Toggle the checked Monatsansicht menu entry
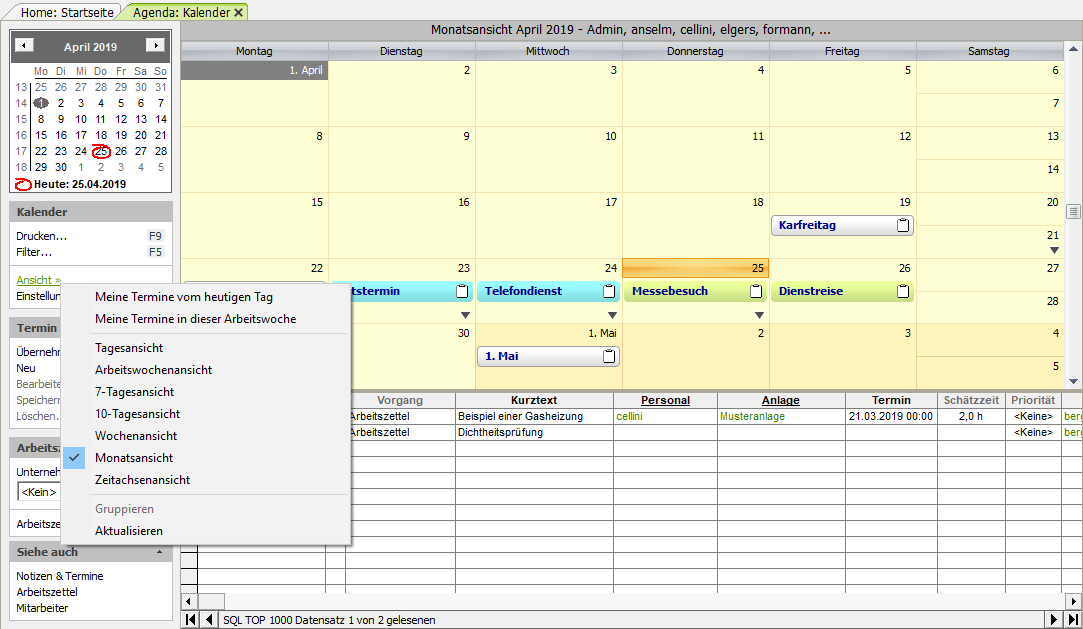The image size is (1083, 629). (x=135, y=458)
